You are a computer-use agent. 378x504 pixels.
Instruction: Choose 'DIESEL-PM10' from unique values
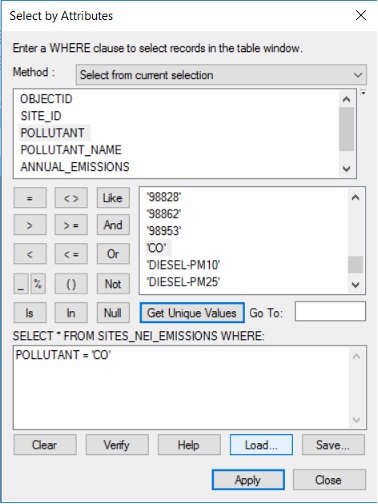pyautogui.click(x=183, y=265)
